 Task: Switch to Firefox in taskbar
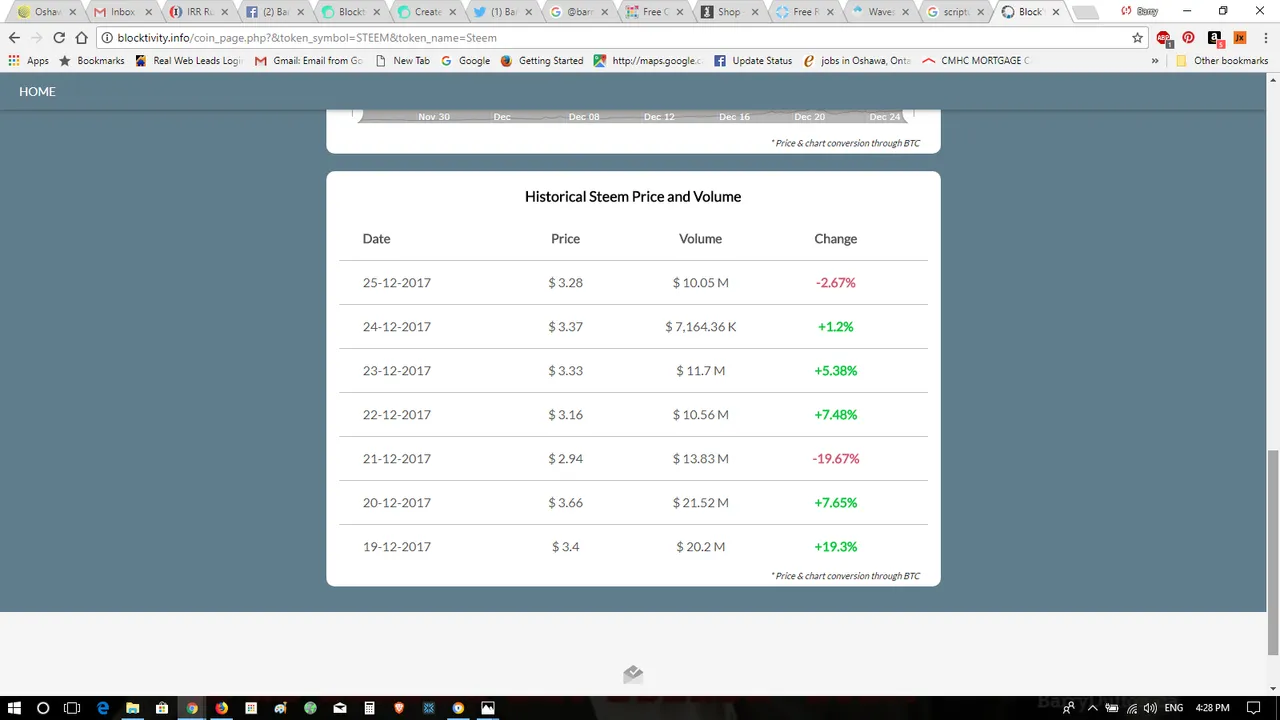tap(221, 708)
